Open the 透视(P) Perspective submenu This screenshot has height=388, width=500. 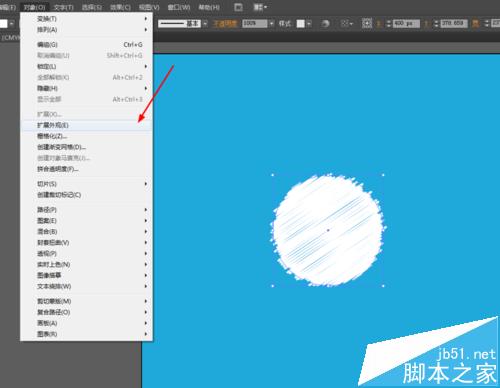(87, 254)
